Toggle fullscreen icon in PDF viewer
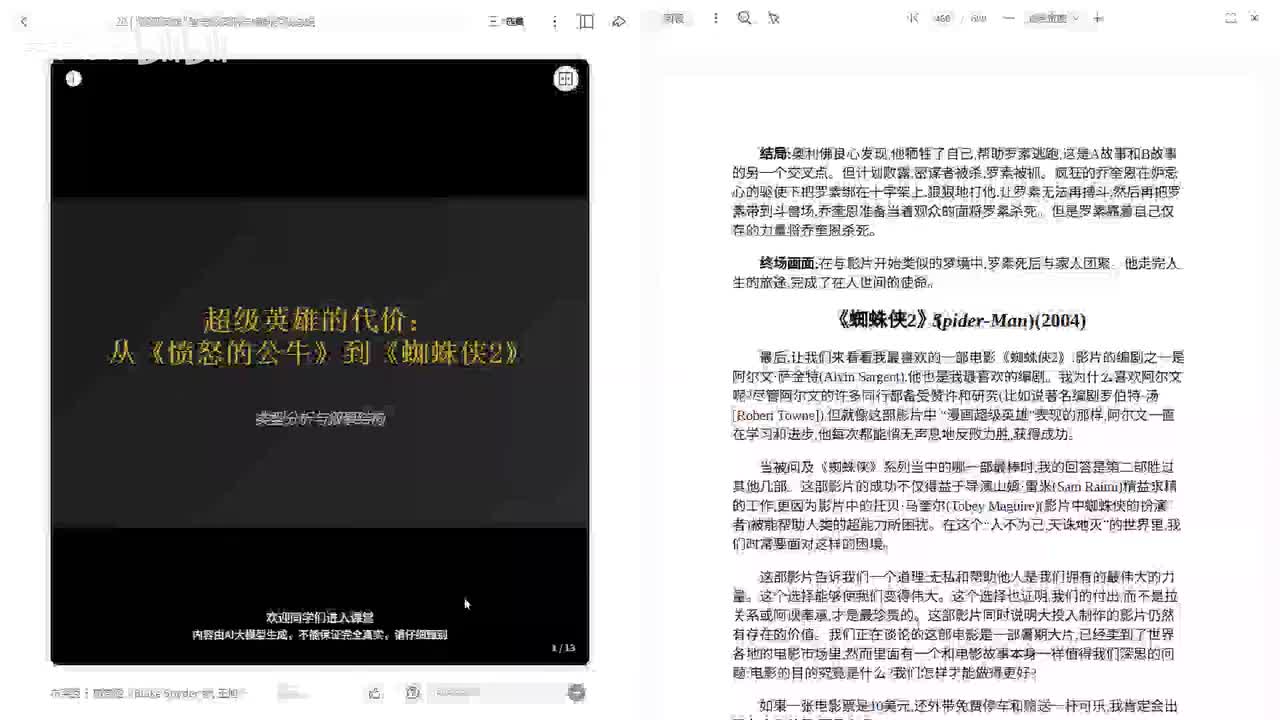1280x720 pixels. click(x=1231, y=18)
